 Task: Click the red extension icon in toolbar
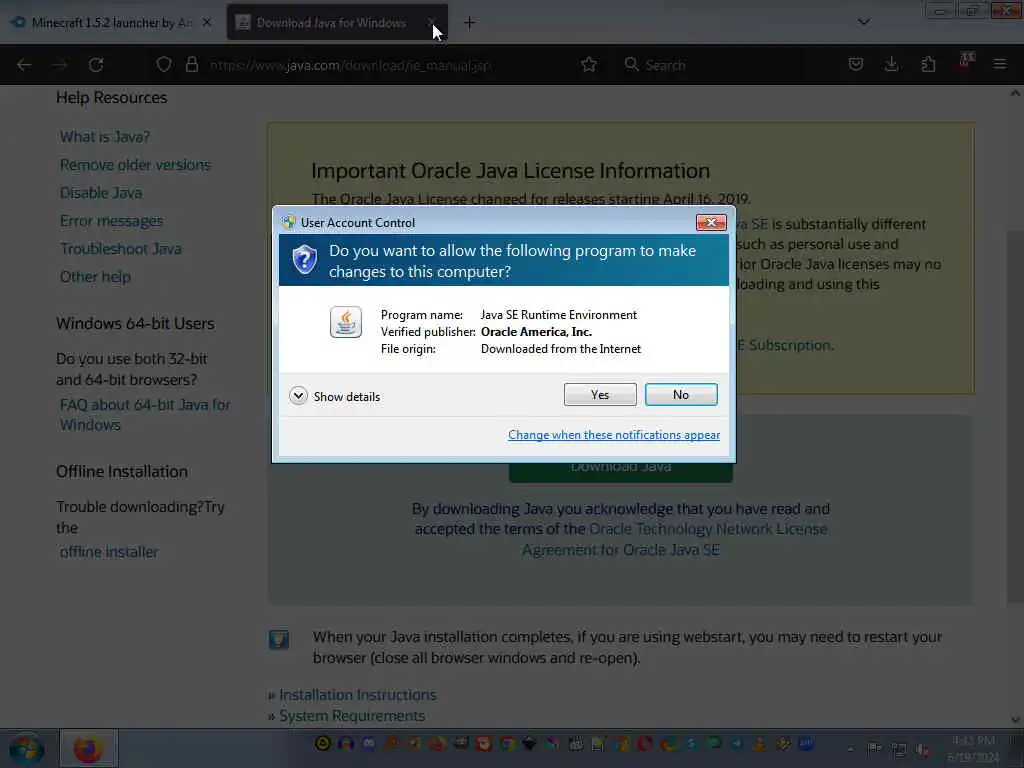click(x=966, y=62)
